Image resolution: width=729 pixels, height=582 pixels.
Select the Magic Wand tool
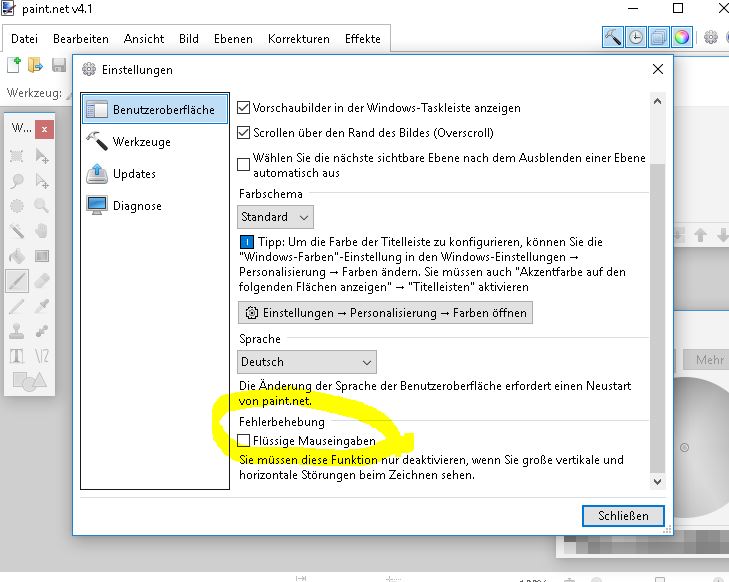coord(17,231)
